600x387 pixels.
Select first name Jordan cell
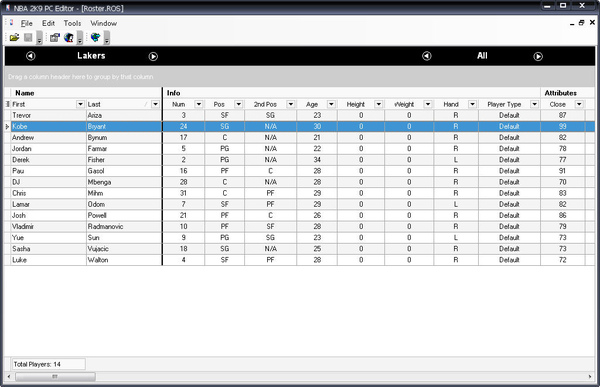point(49,149)
